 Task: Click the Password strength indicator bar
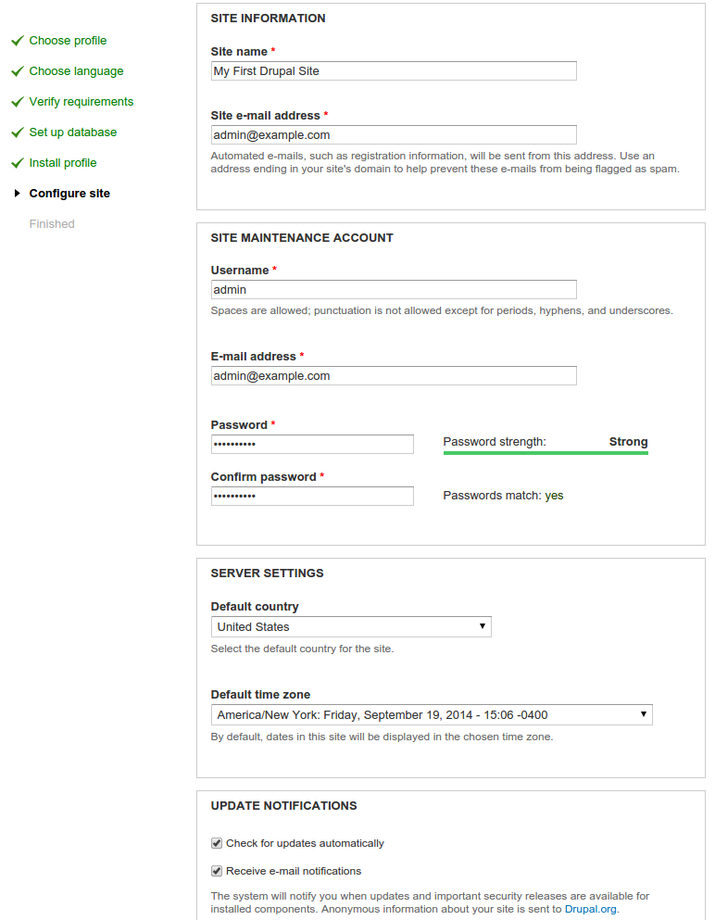(545, 453)
